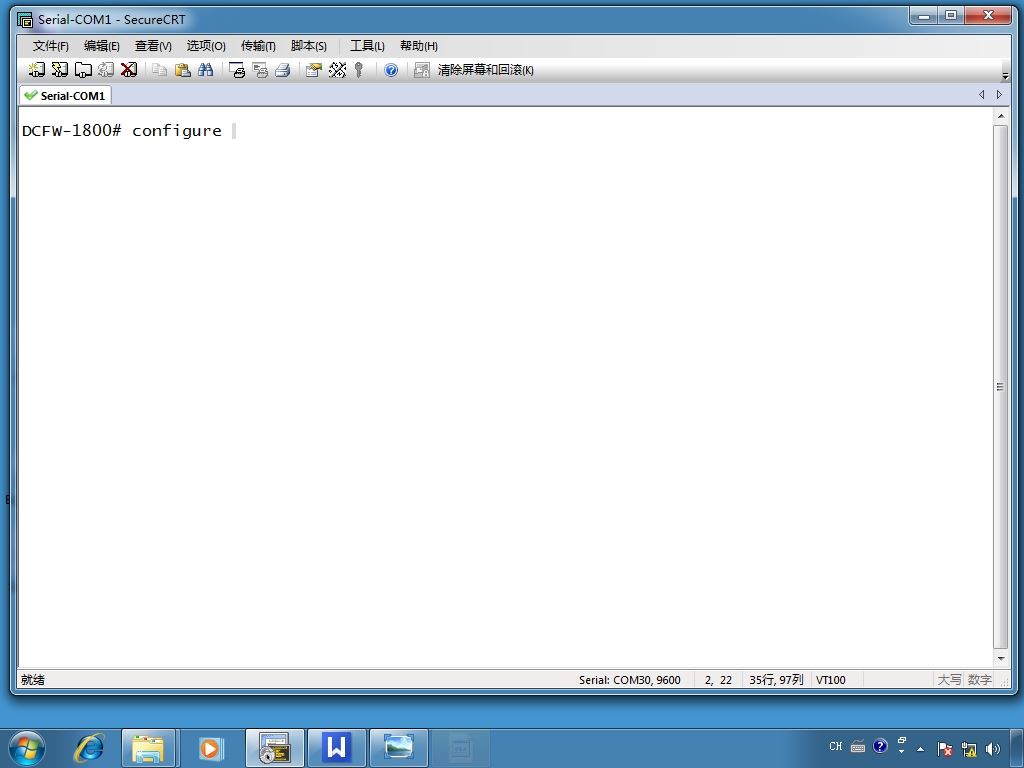
Task: Click the CH input language indicator
Action: [836, 746]
